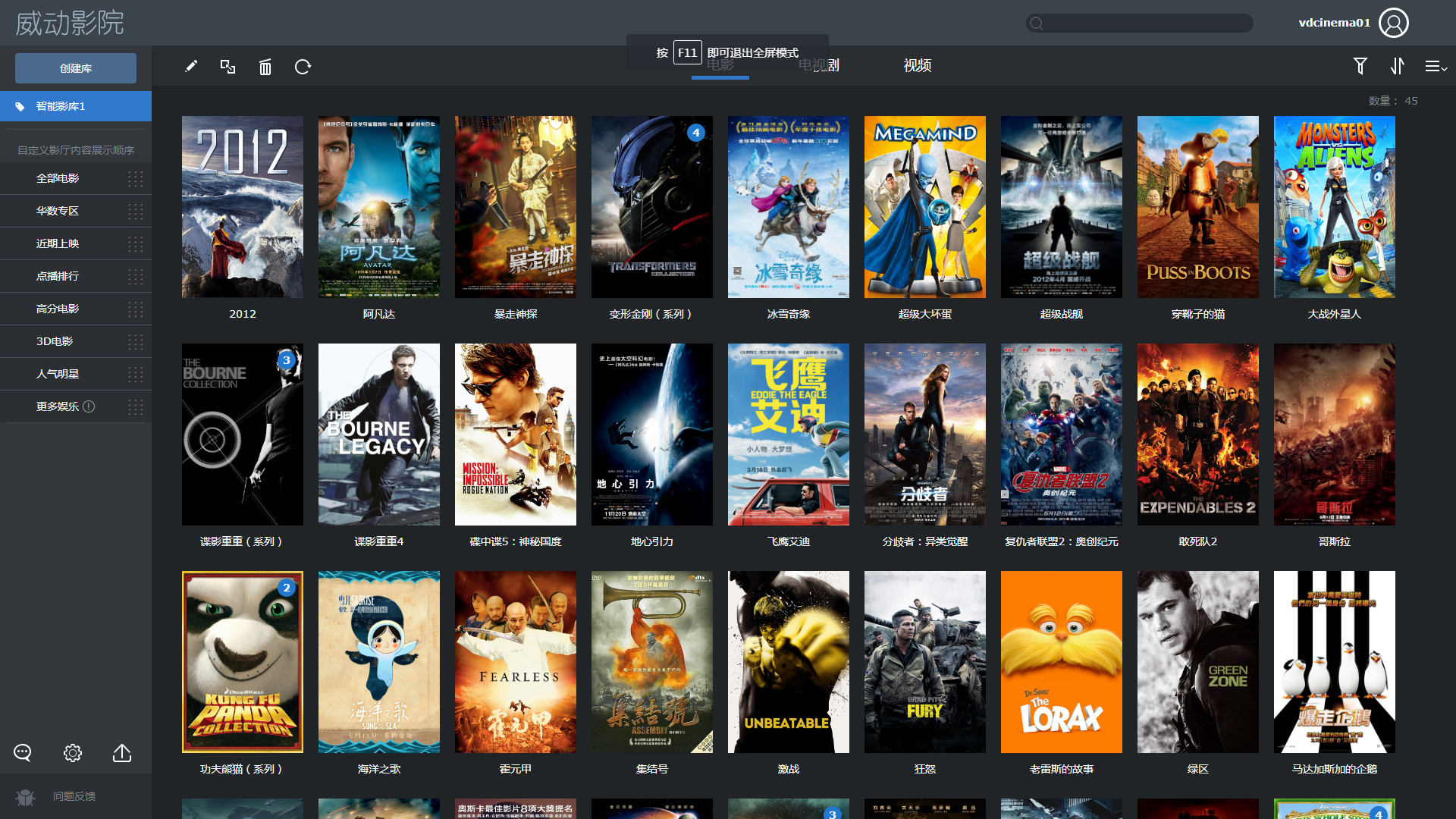Click the search magnifier icon
The image size is (1456, 819).
1037,24
